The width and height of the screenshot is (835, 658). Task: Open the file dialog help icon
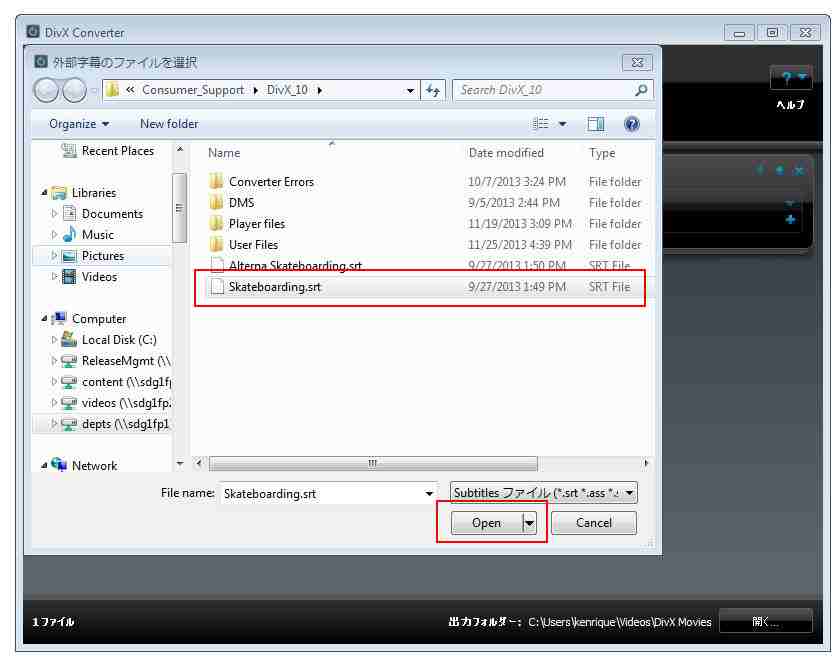[x=631, y=125]
